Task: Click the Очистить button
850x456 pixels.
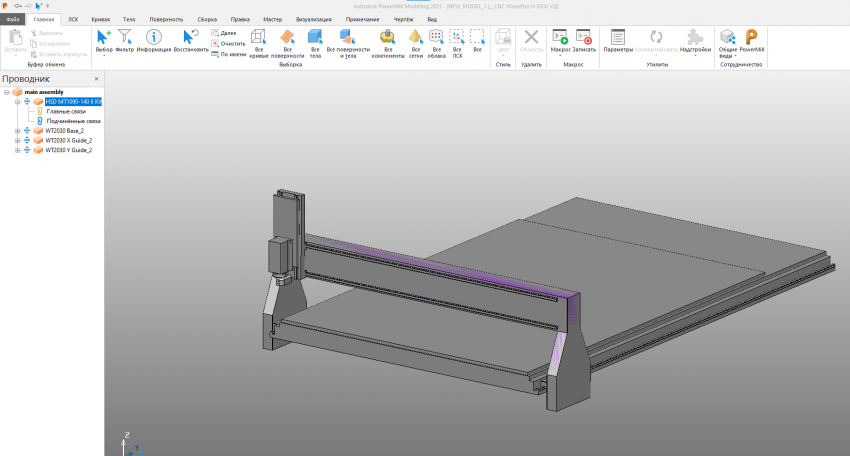Action: tap(228, 44)
